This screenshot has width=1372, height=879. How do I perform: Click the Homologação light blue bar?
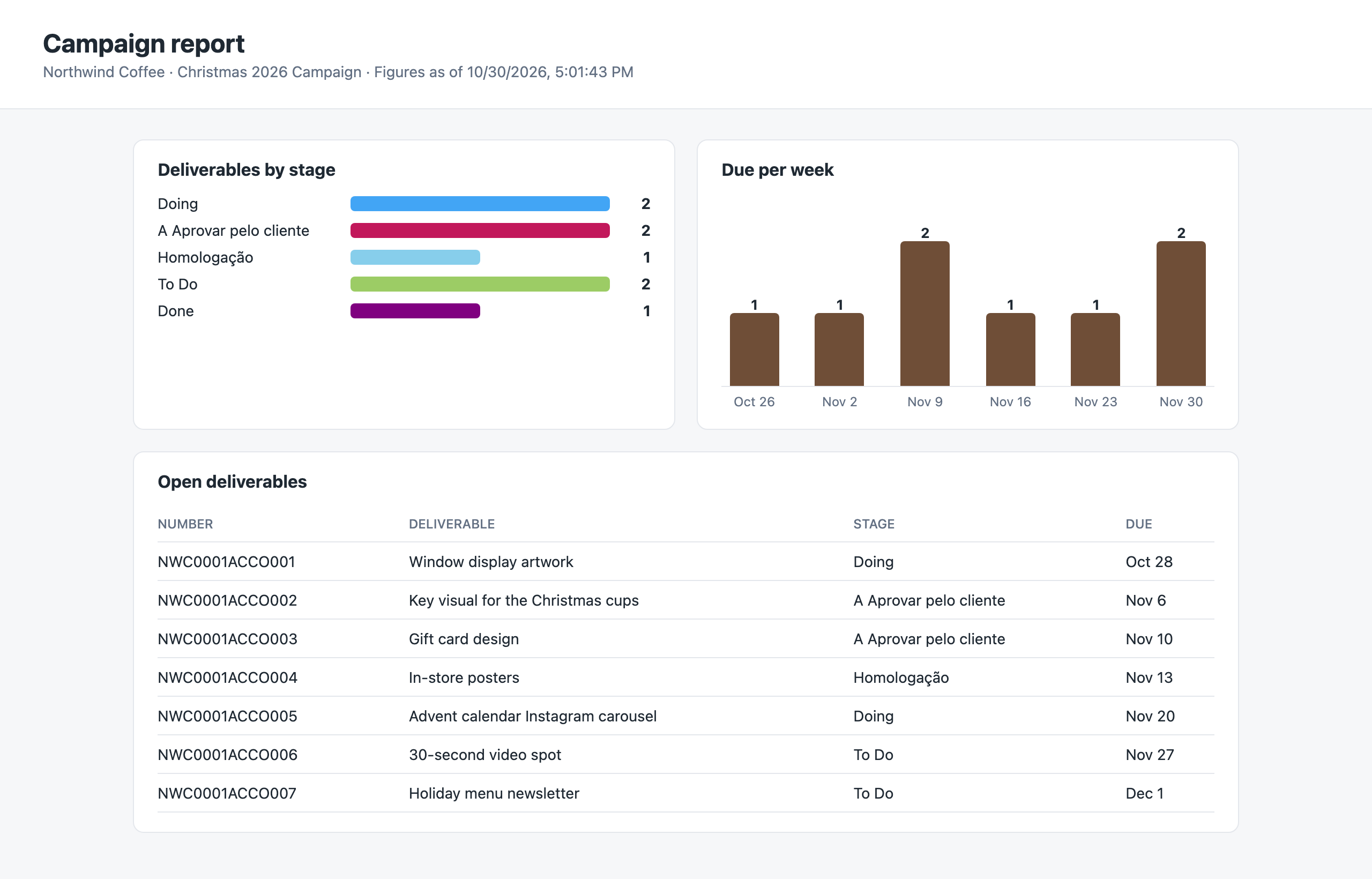point(415,257)
